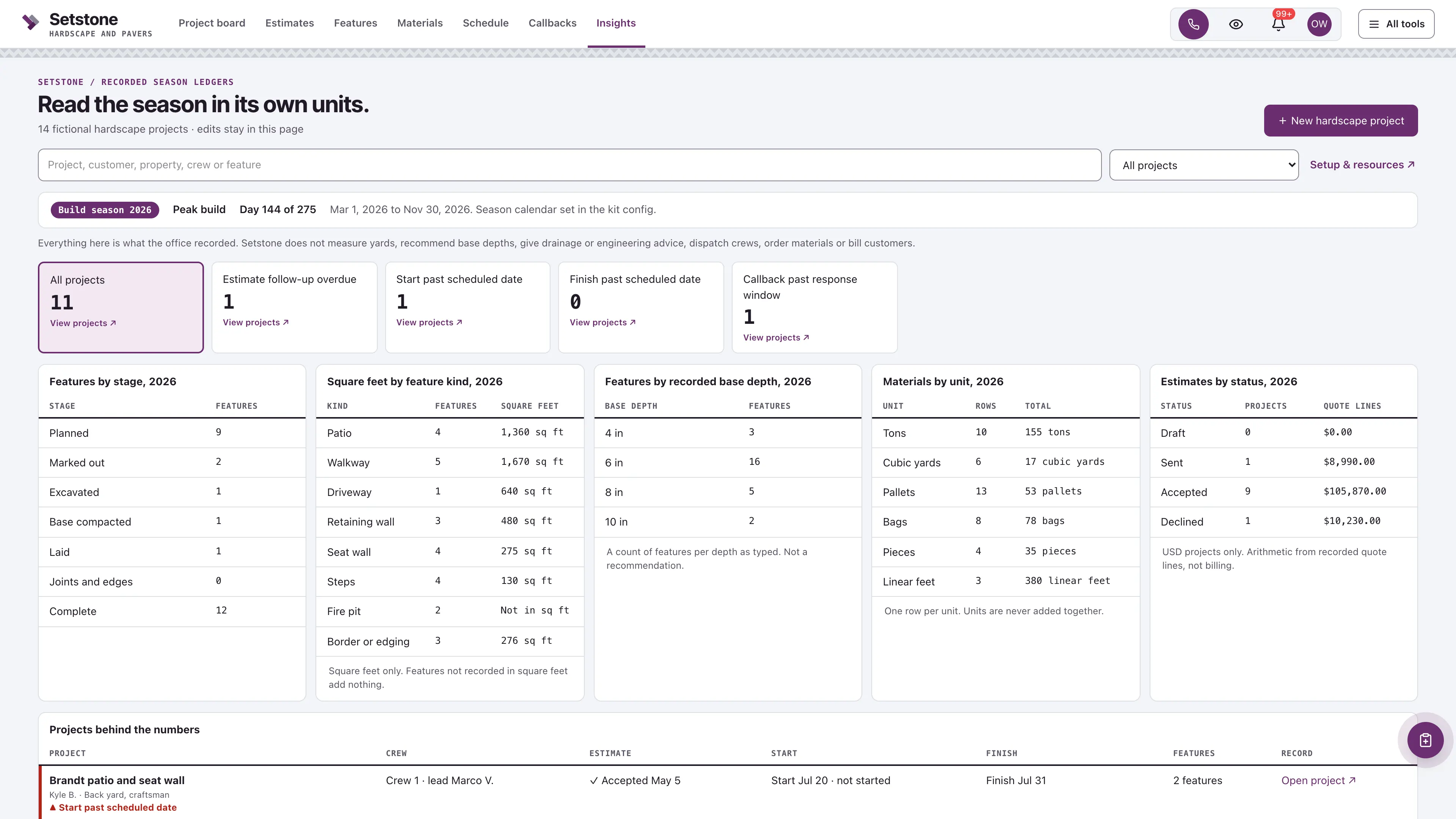1456x819 pixels.
Task: Click the purple phone call icon
Action: pyautogui.click(x=1193, y=24)
